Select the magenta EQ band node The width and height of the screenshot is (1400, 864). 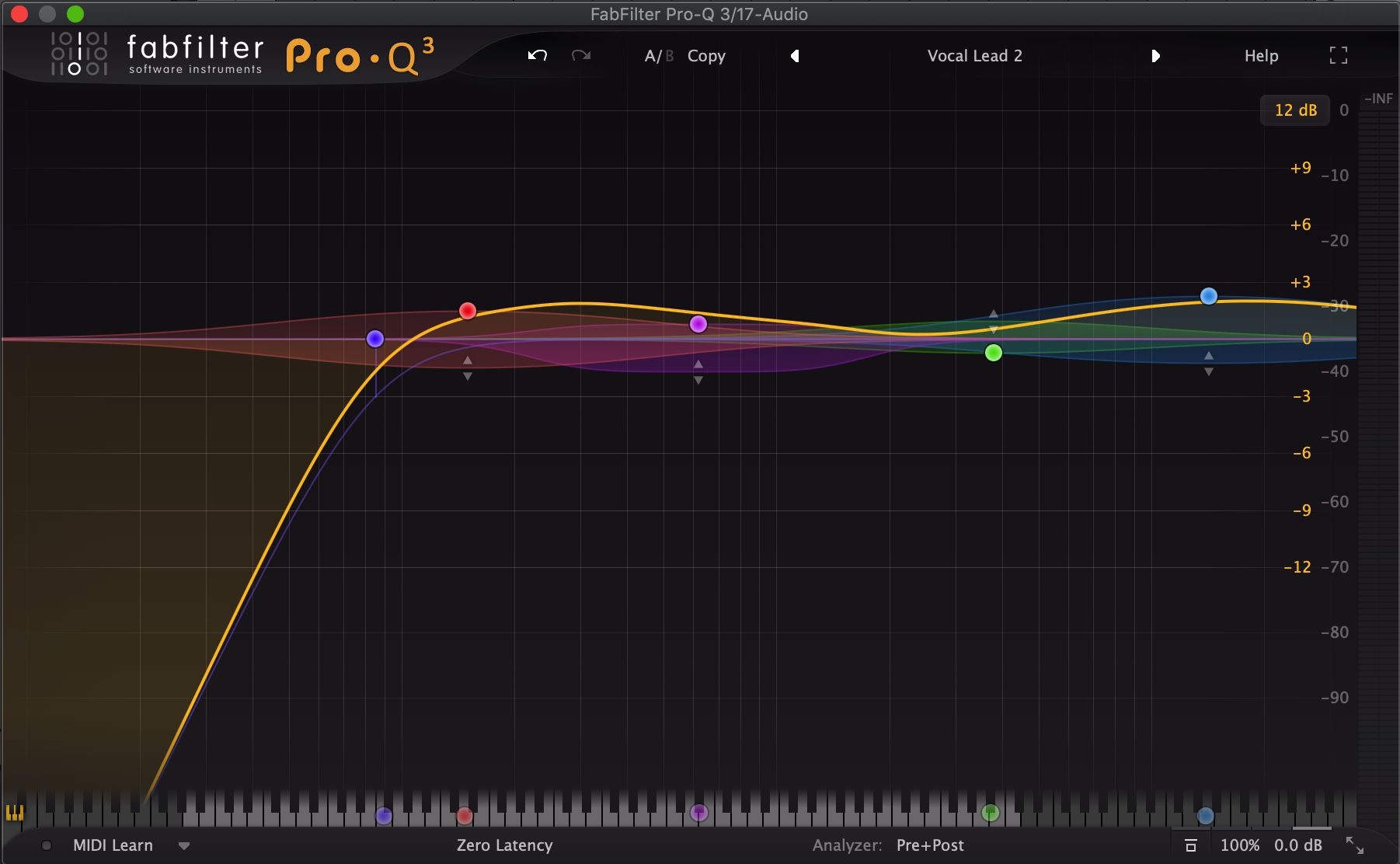[698, 324]
